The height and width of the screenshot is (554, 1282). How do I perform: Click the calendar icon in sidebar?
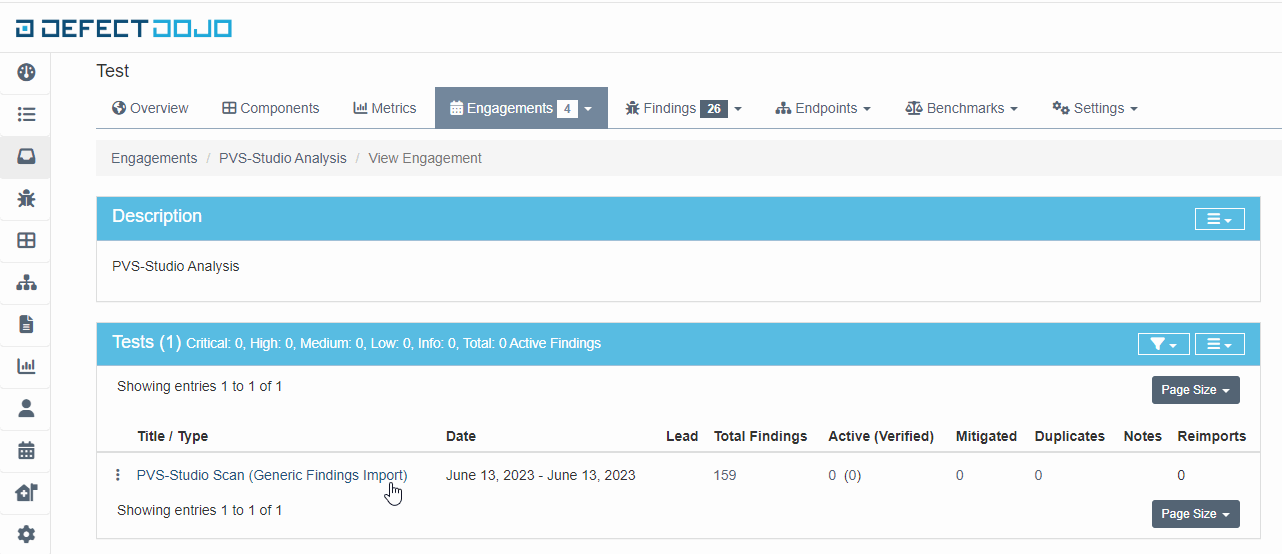click(26, 450)
